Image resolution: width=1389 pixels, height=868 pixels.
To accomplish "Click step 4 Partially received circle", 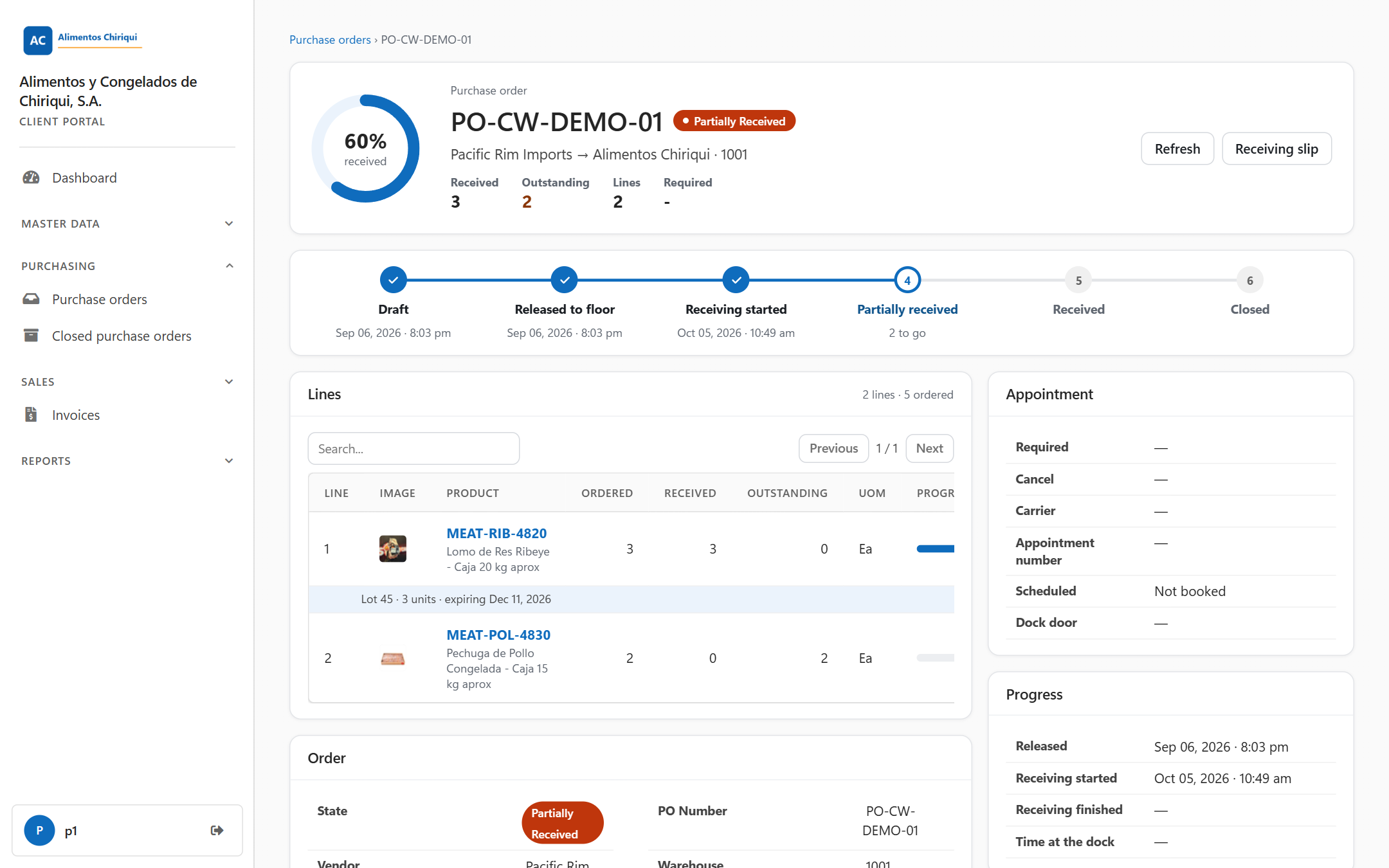I will (x=907, y=280).
